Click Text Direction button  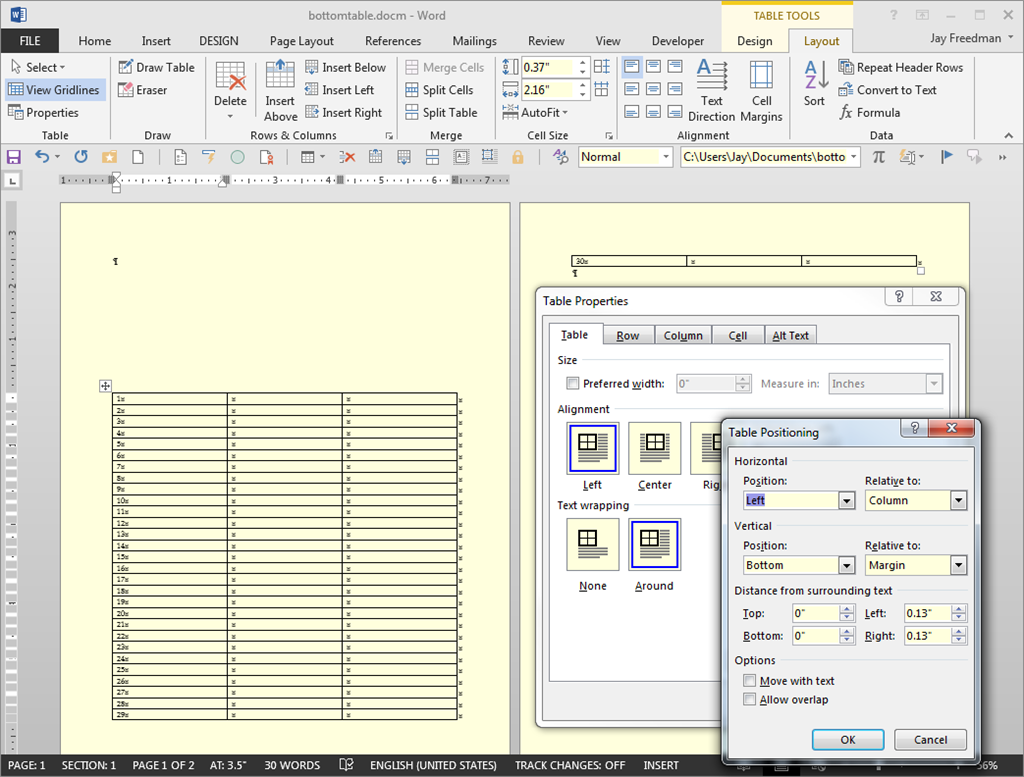coord(712,91)
